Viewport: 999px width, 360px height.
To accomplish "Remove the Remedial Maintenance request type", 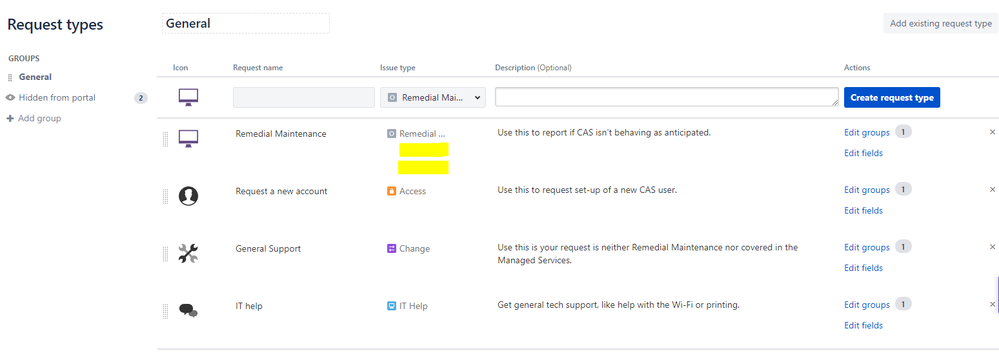I will point(992,132).
